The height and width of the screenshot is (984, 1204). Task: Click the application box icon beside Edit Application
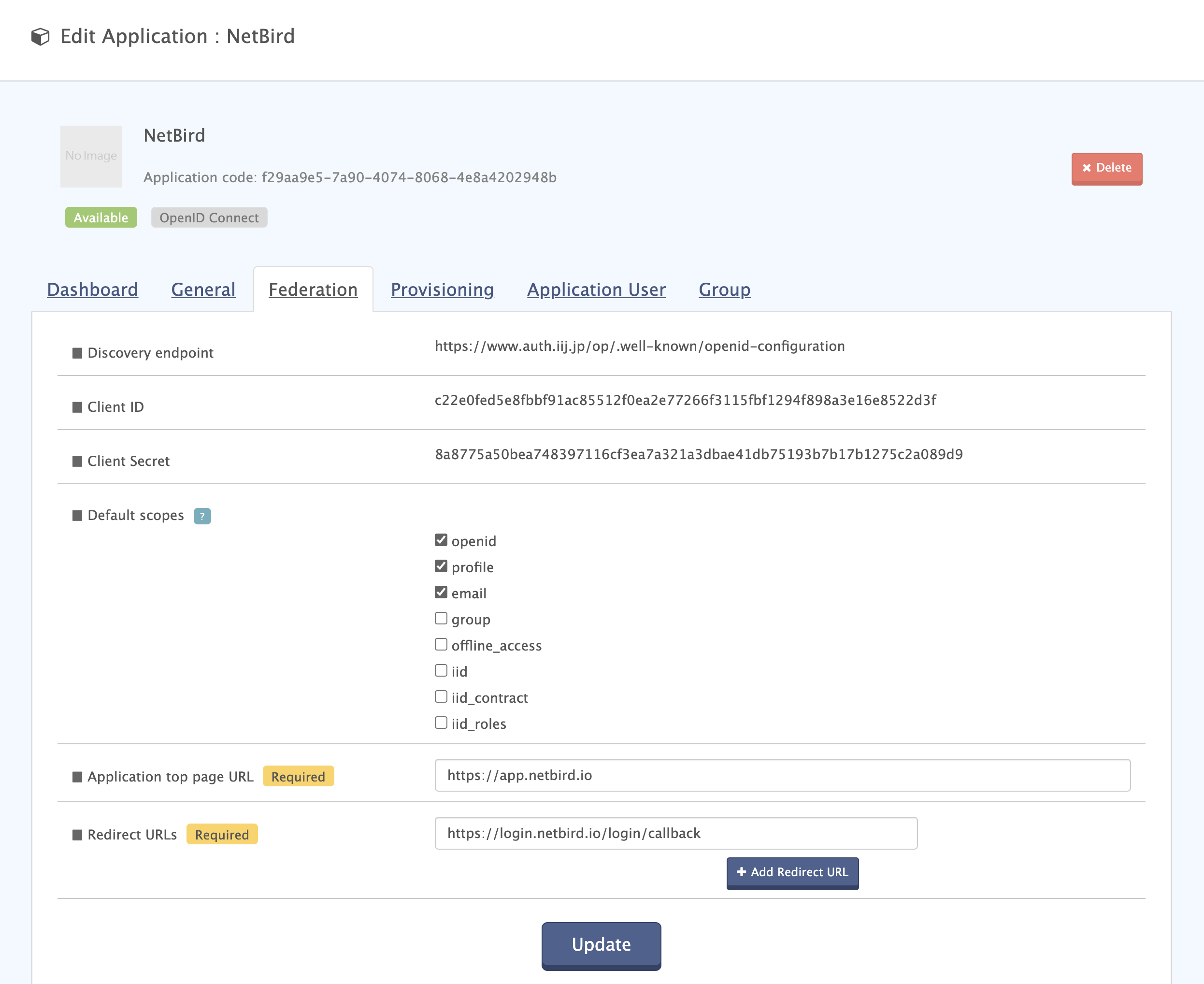tap(40, 37)
